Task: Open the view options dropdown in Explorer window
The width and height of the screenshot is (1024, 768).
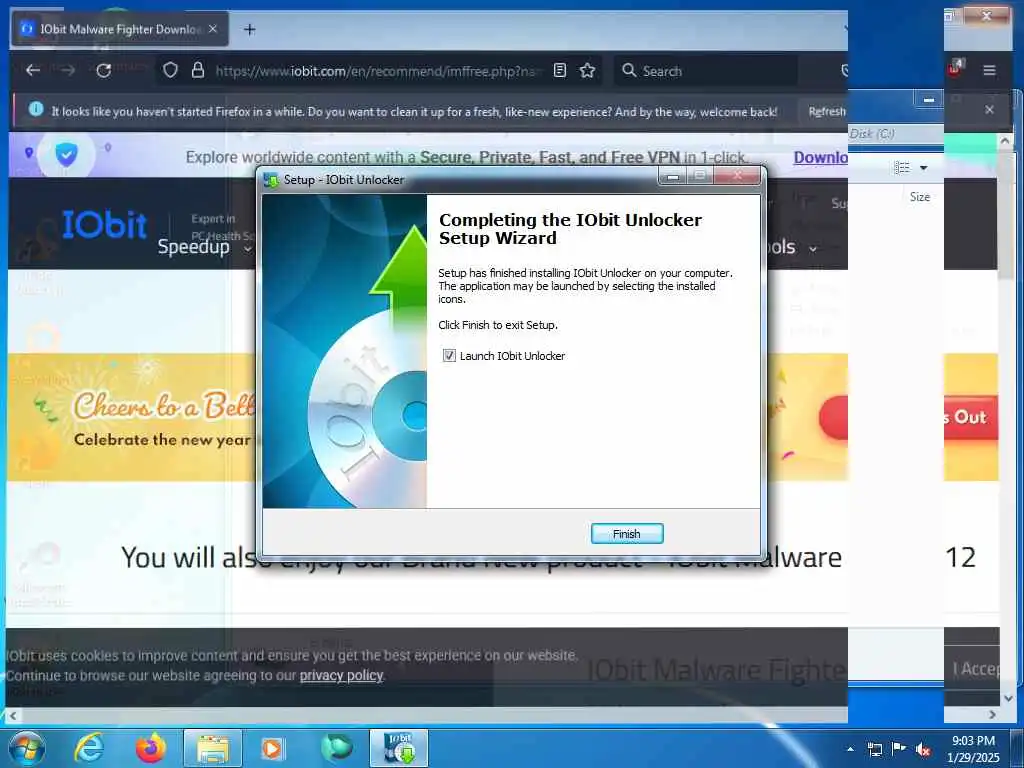Action: (x=923, y=168)
